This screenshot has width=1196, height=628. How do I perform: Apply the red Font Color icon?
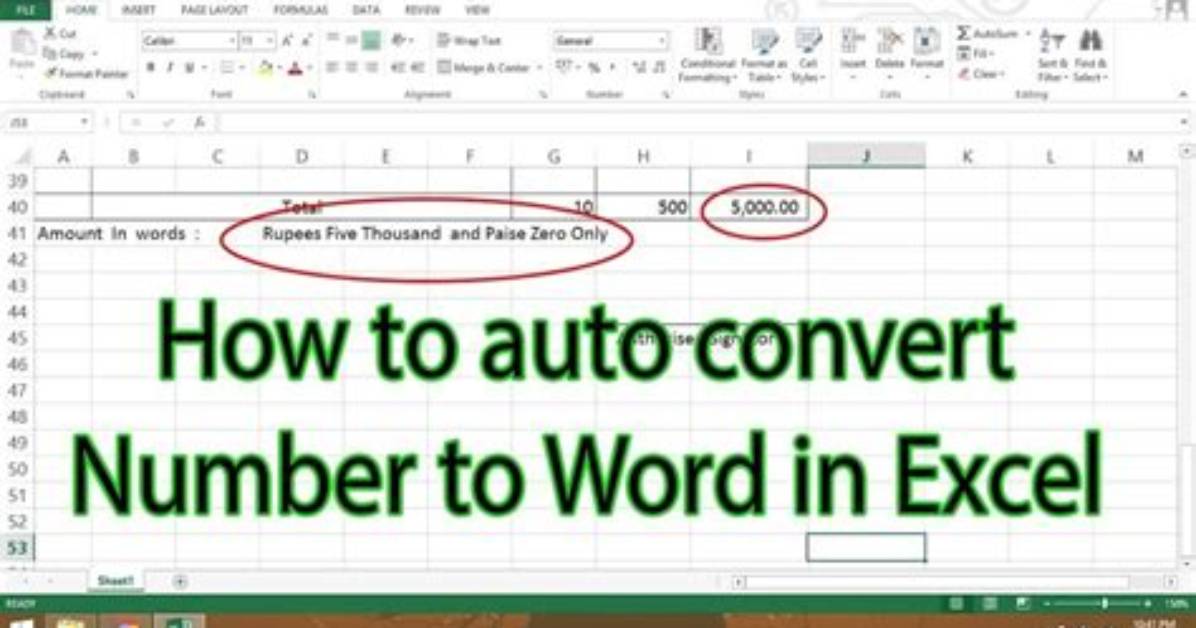[x=295, y=68]
